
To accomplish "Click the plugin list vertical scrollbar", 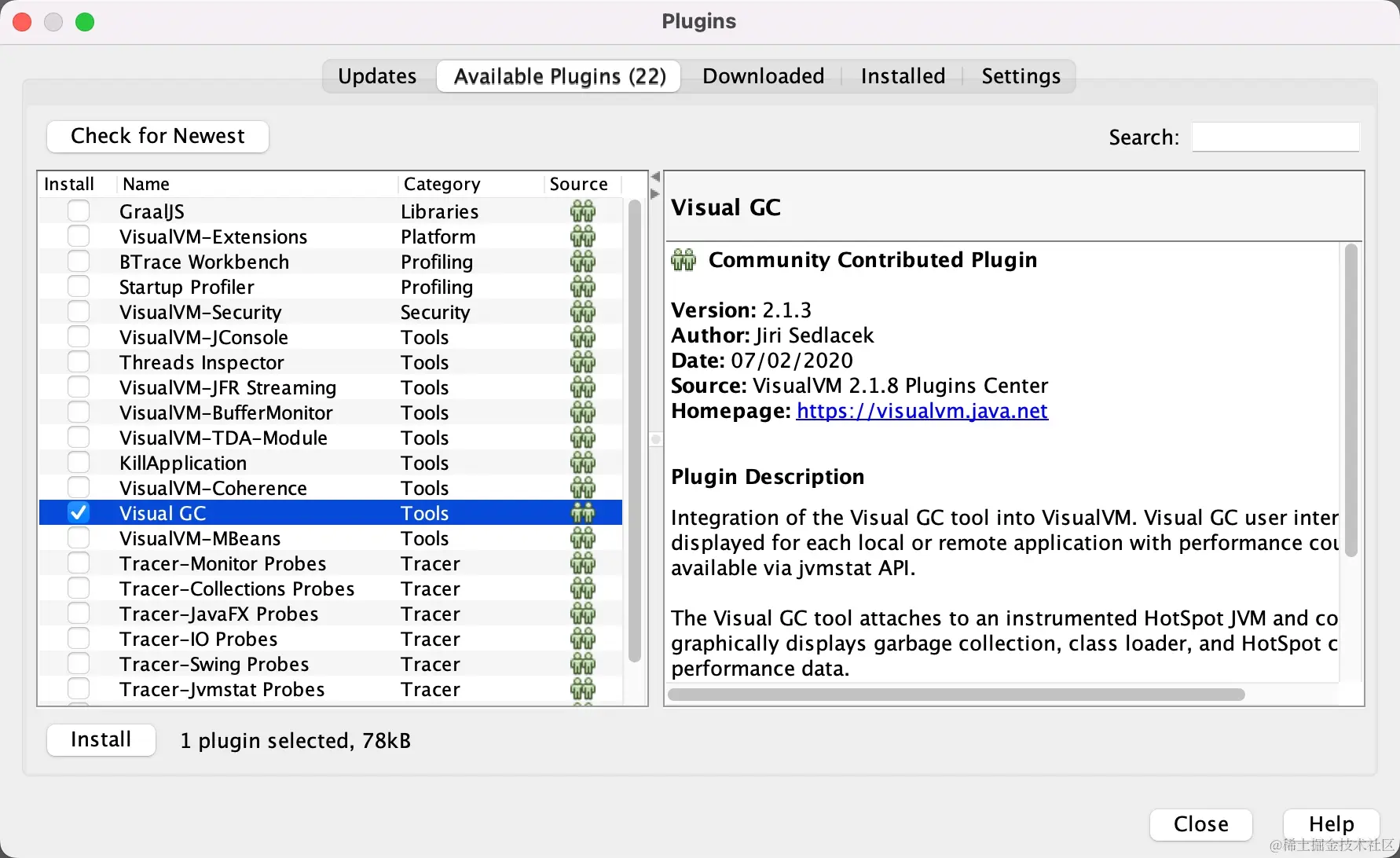I will click(x=635, y=431).
